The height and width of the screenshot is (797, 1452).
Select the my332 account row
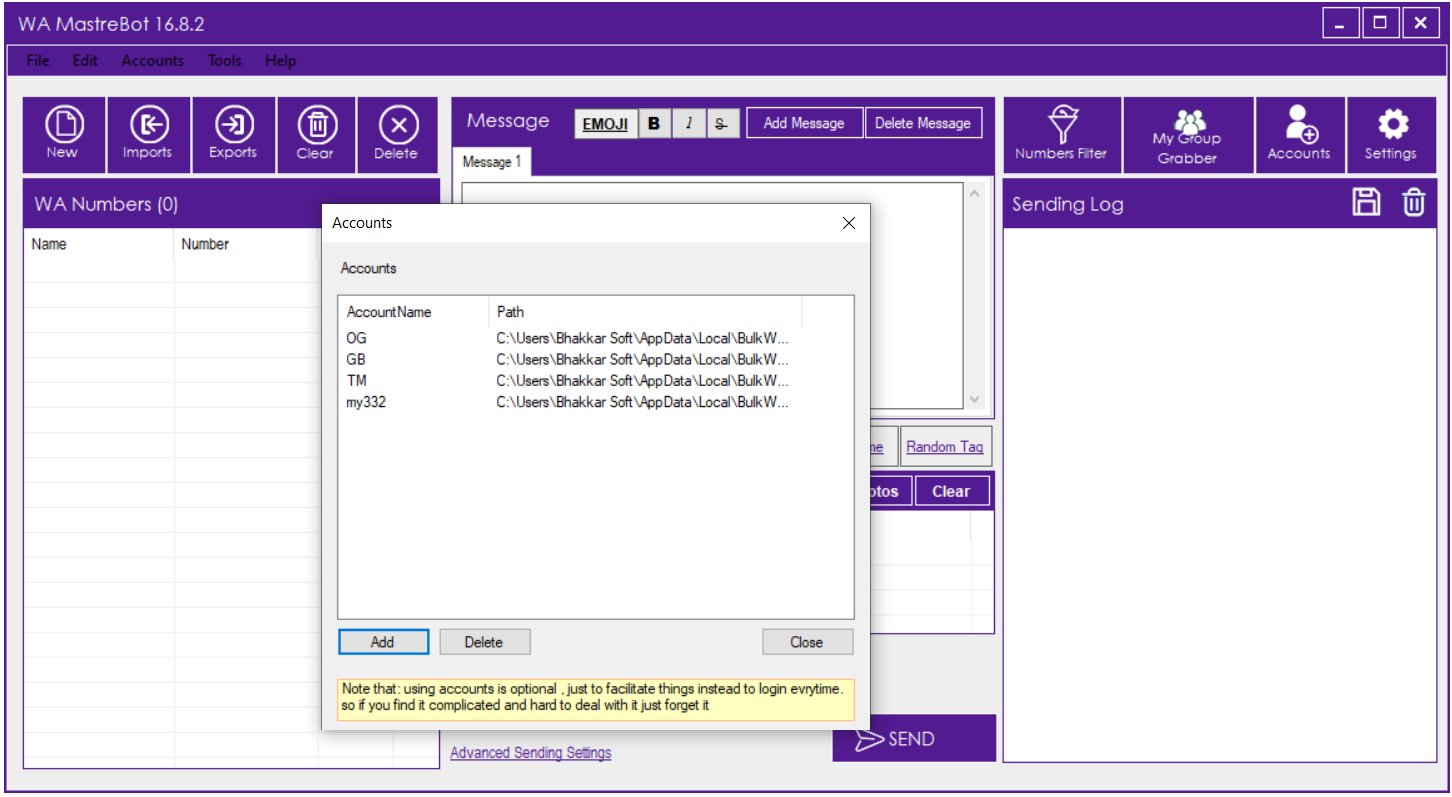[x=366, y=402]
